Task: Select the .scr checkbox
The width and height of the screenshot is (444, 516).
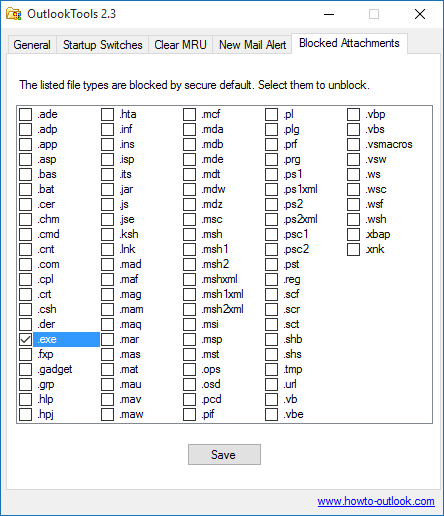Action: point(271,309)
